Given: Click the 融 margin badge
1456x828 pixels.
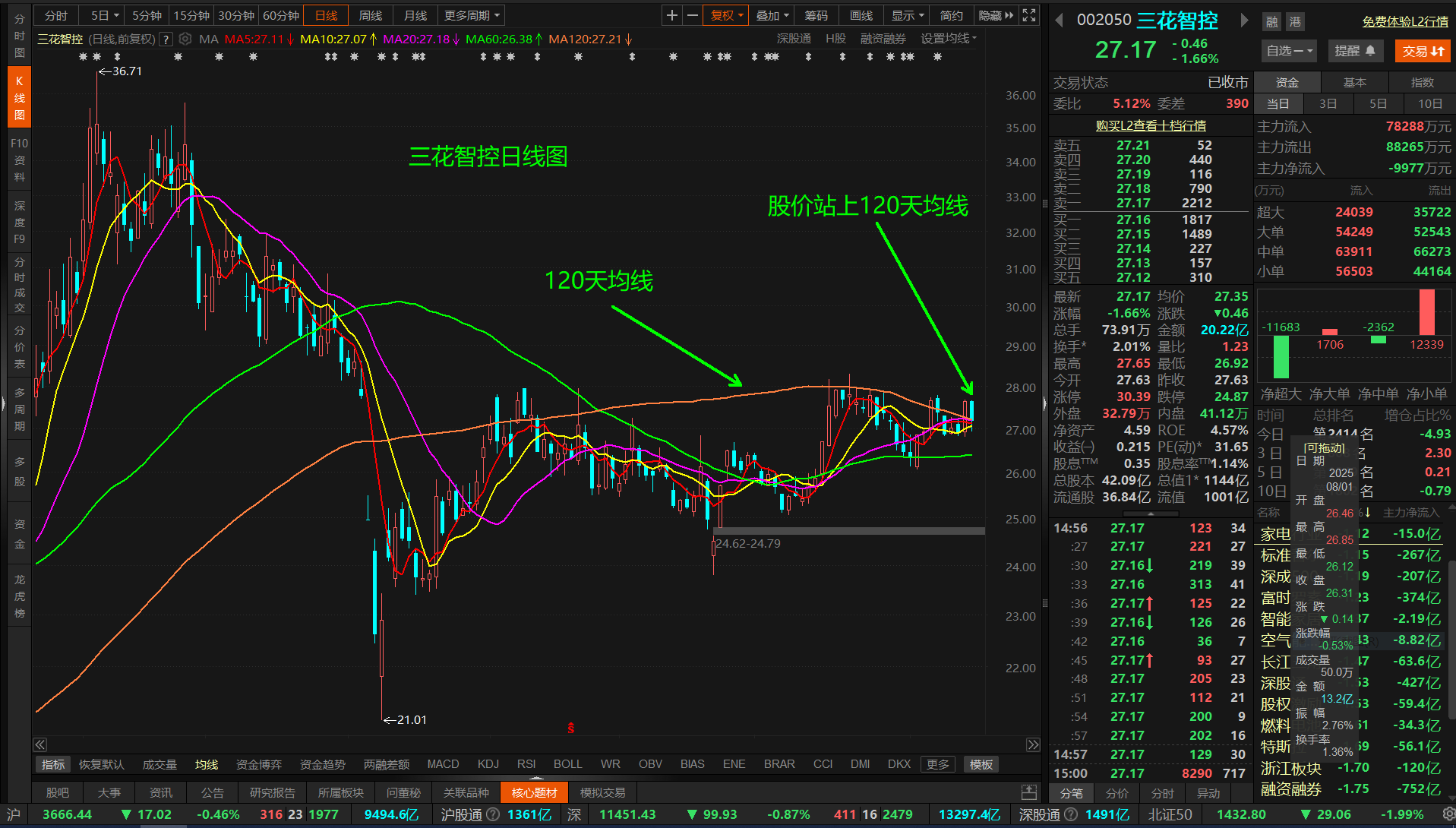Looking at the screenshot, I should pos(1271,21).
